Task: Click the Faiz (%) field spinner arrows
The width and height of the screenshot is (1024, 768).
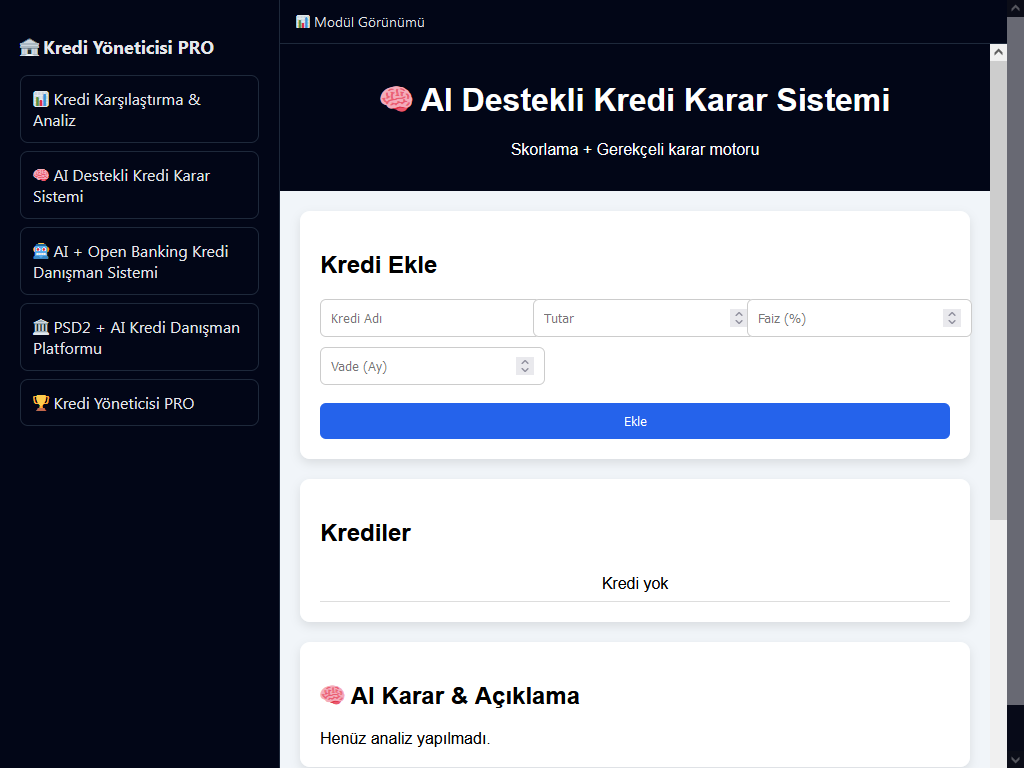Action: click(952, 318)
